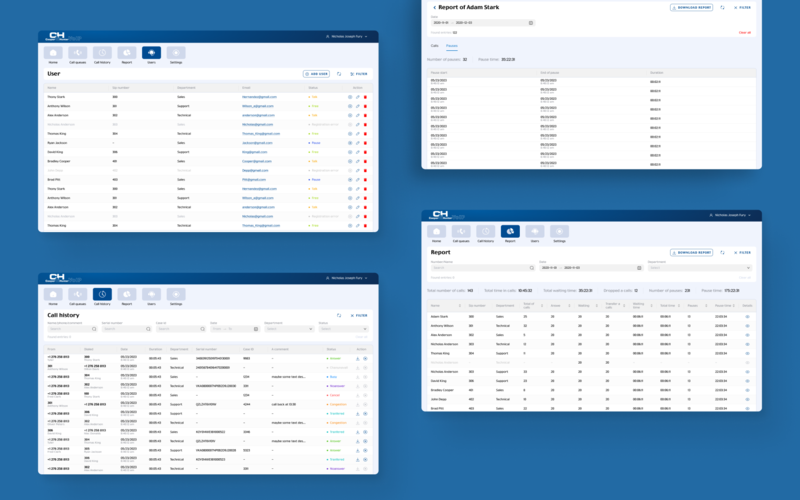The width and height of the screenshot is (800, 500).
Task: Click the Name/phone/comment search field in Call history
Action: coord(72,329)
